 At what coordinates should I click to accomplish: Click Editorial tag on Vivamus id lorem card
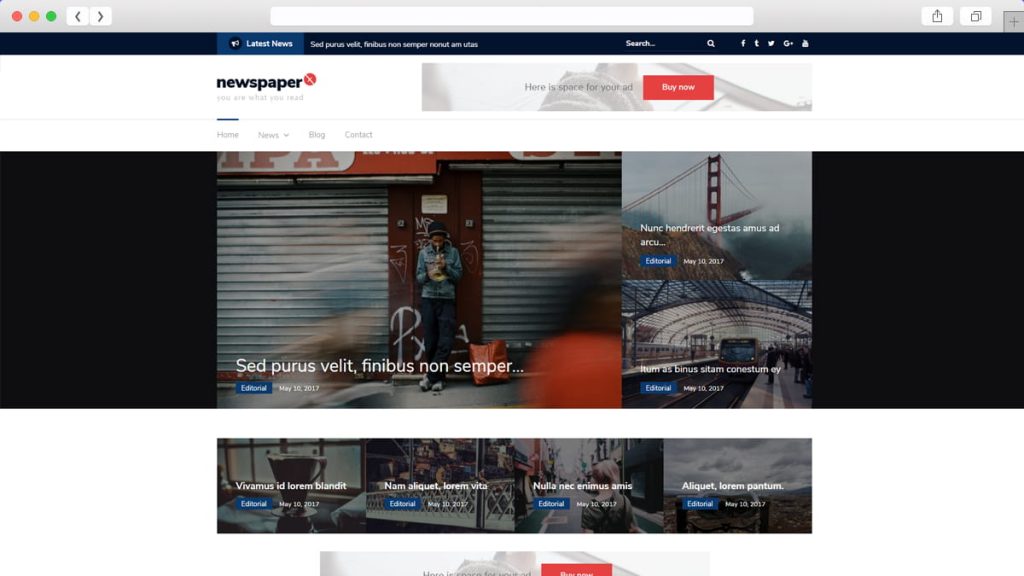point(253,504)
